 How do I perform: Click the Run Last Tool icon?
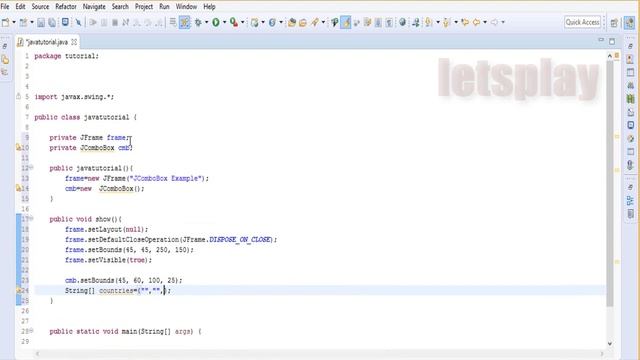point(233,22)
